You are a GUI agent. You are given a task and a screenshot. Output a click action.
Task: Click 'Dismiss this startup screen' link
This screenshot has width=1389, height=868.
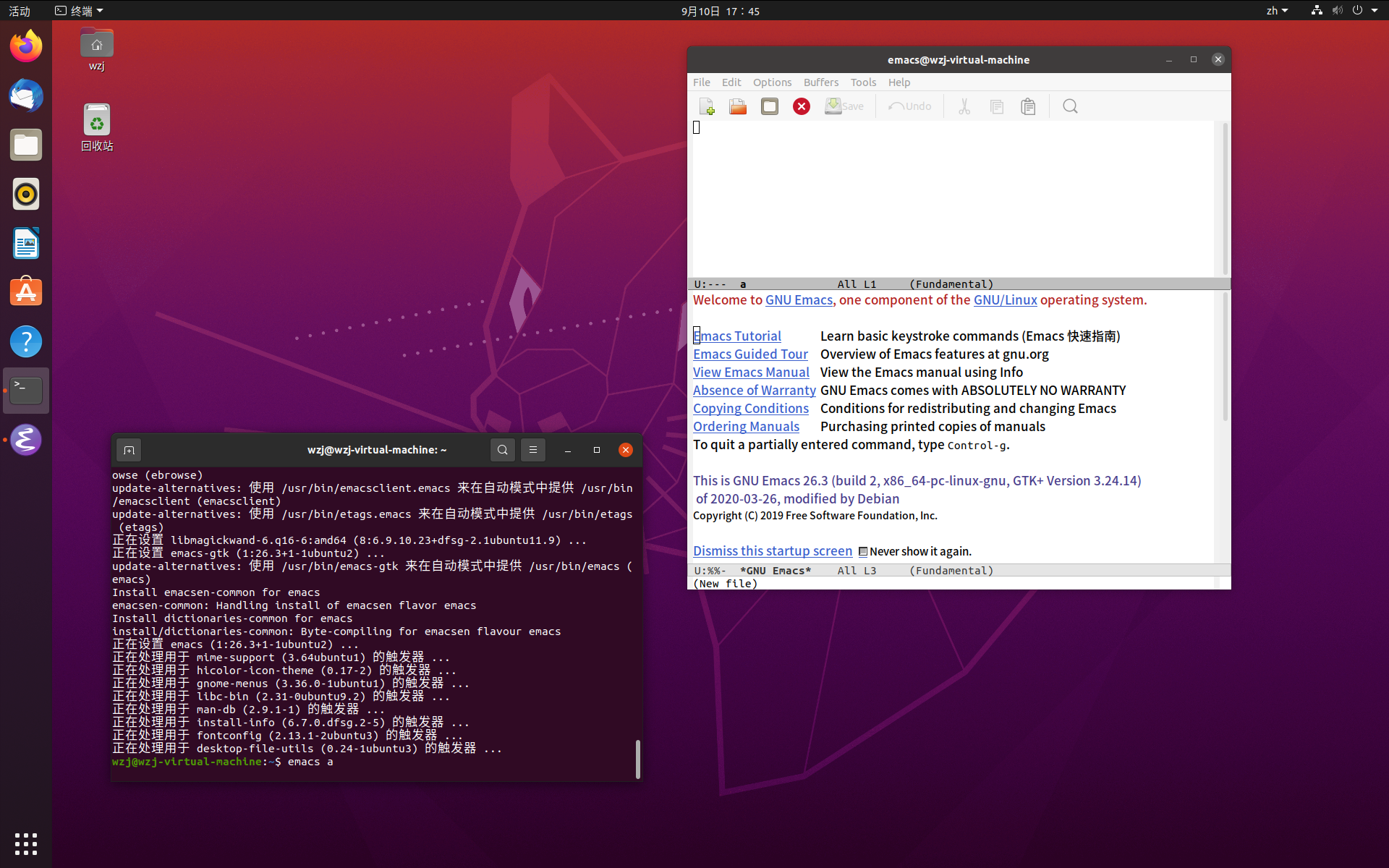773,551
